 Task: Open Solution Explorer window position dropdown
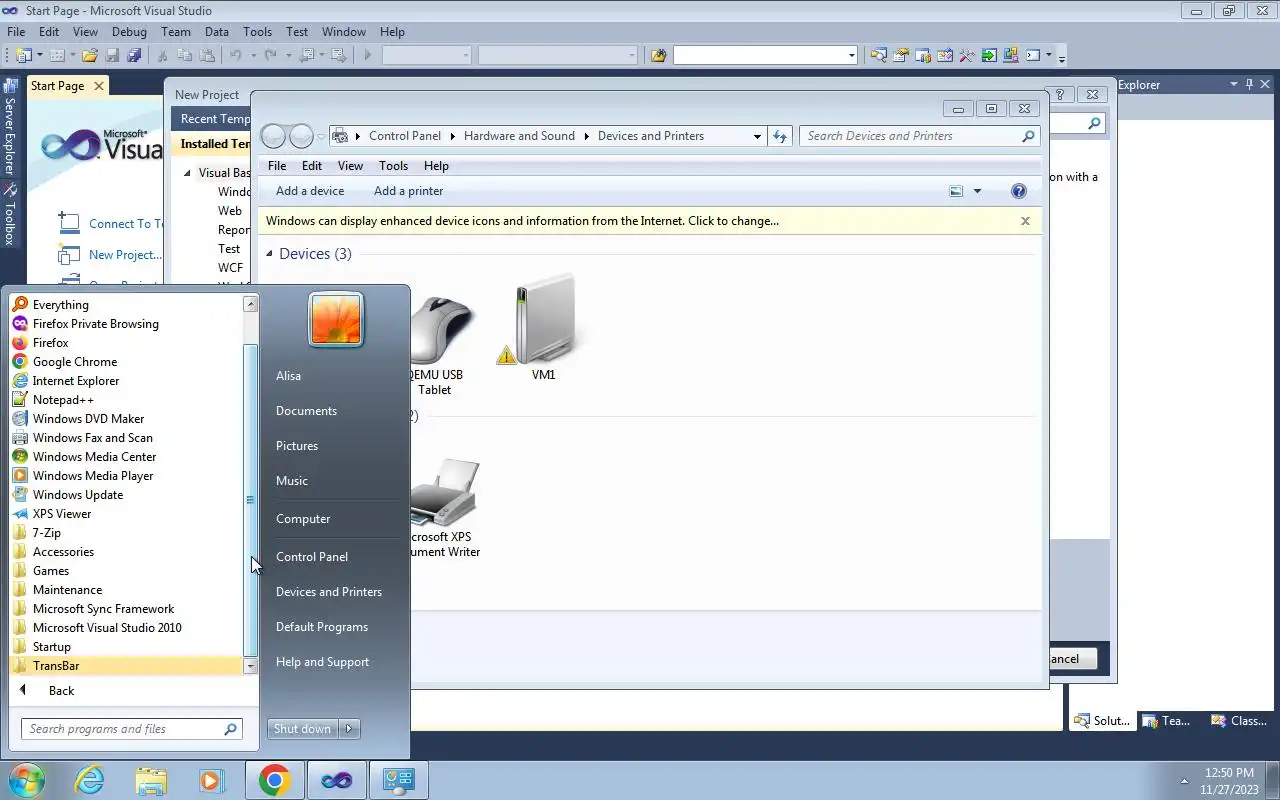click(x=1233, y=84)
